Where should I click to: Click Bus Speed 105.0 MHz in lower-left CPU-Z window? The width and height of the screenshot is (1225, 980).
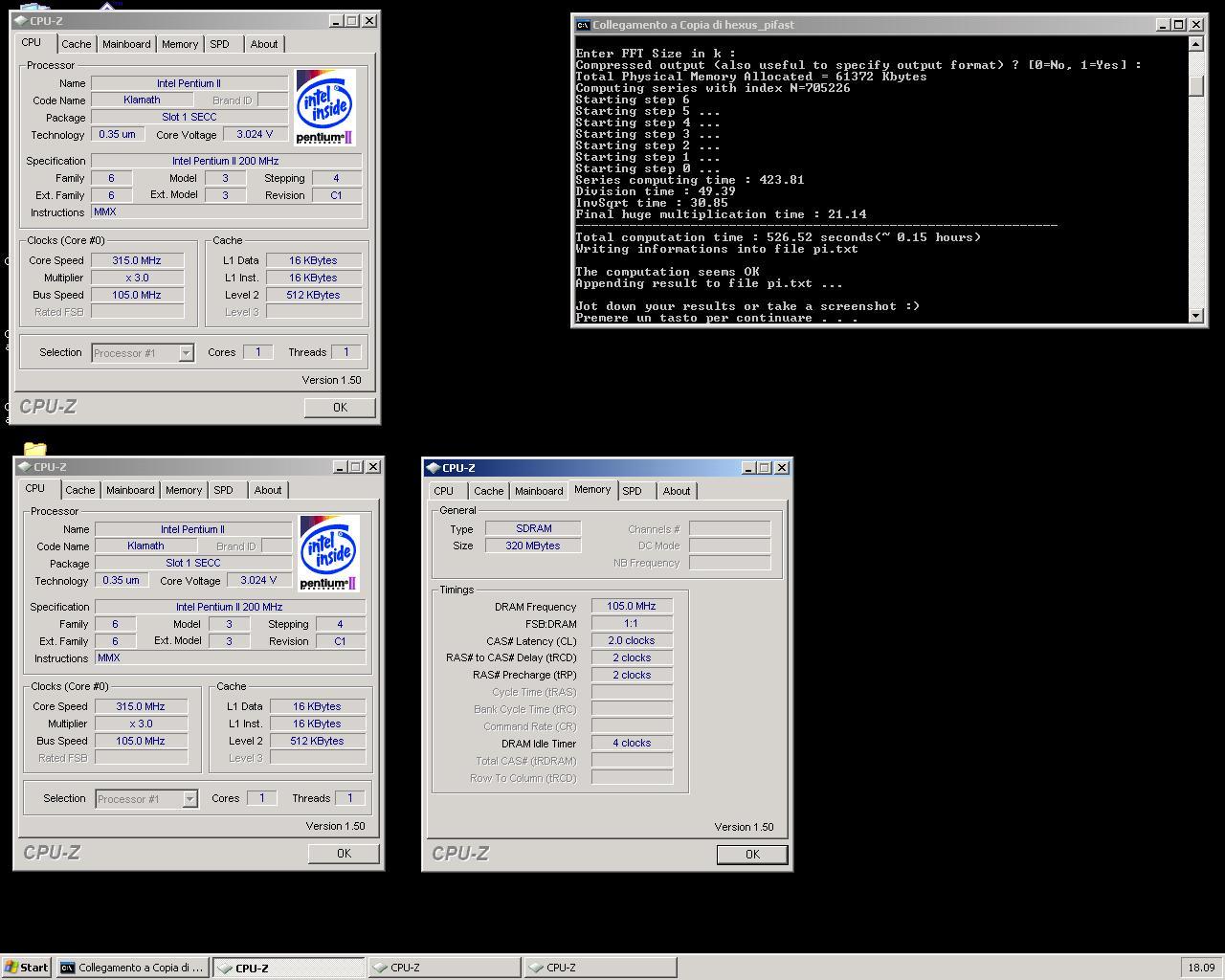pyautogui.click(x=141, y=741)
